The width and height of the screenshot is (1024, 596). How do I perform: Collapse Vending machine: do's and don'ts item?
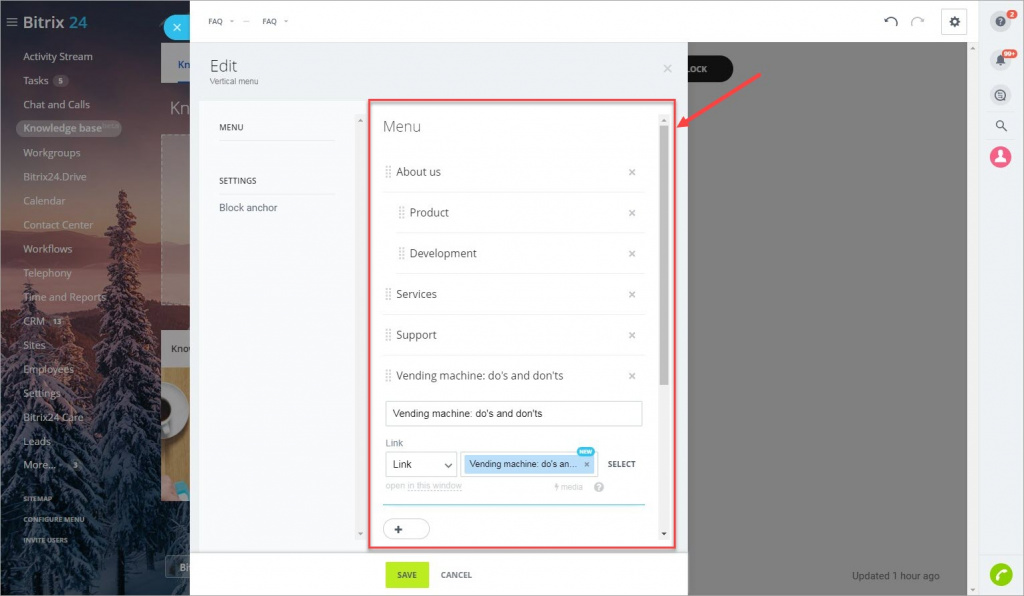click(x=479, y=375)
